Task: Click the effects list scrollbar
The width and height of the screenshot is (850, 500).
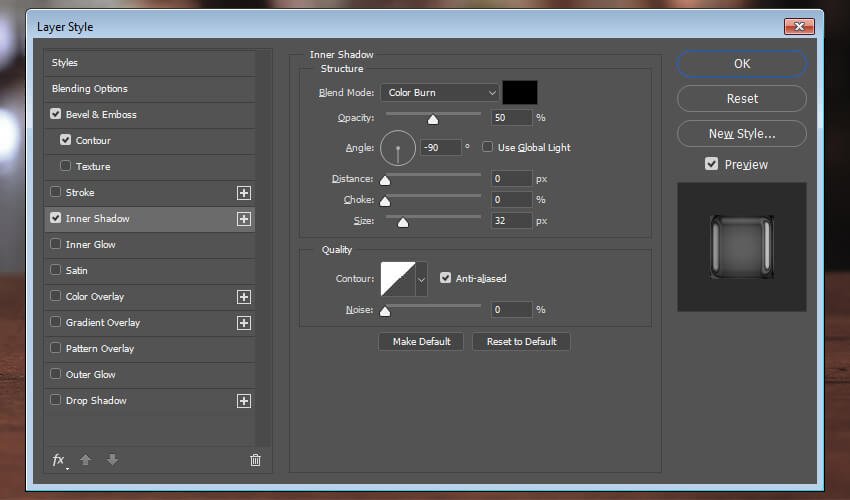Action: [x=263, y=248]
